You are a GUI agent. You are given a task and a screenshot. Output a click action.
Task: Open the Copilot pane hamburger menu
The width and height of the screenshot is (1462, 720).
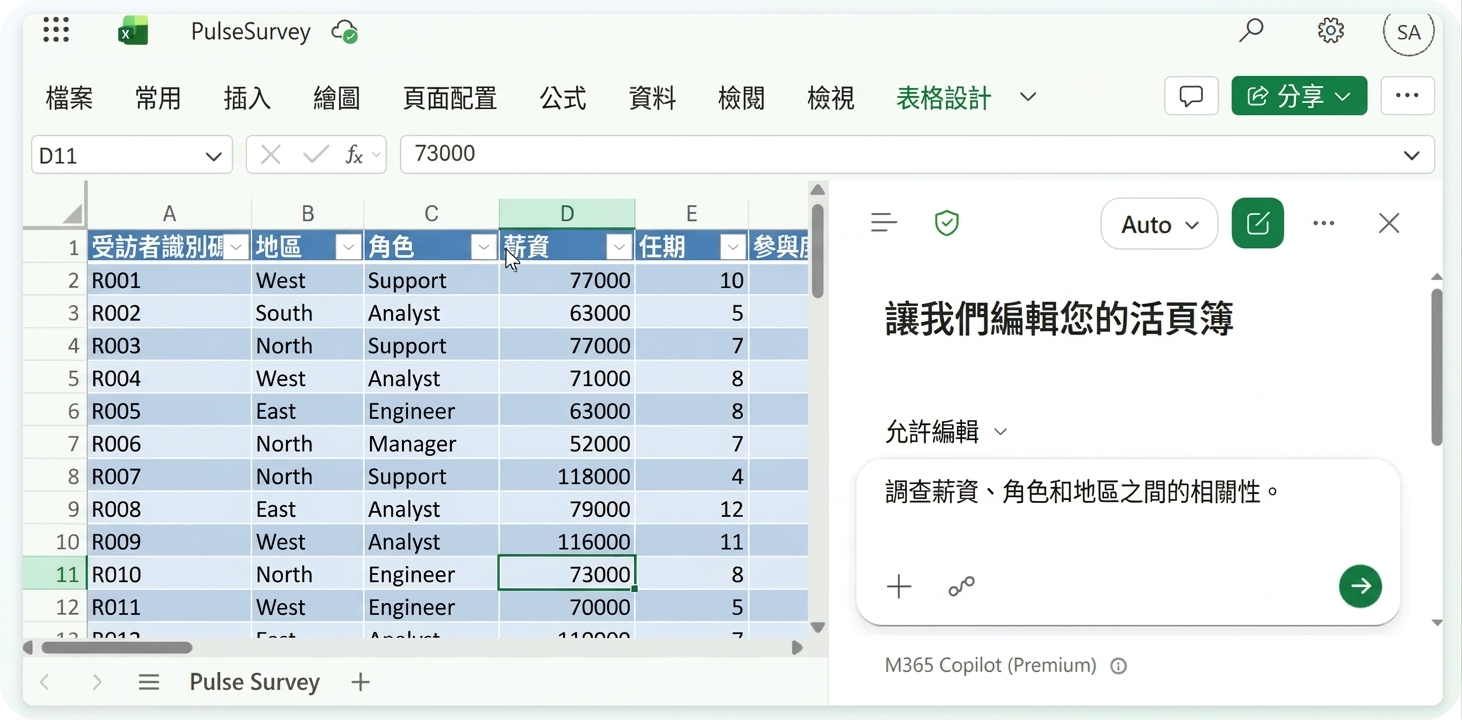[x=884, y=223]
